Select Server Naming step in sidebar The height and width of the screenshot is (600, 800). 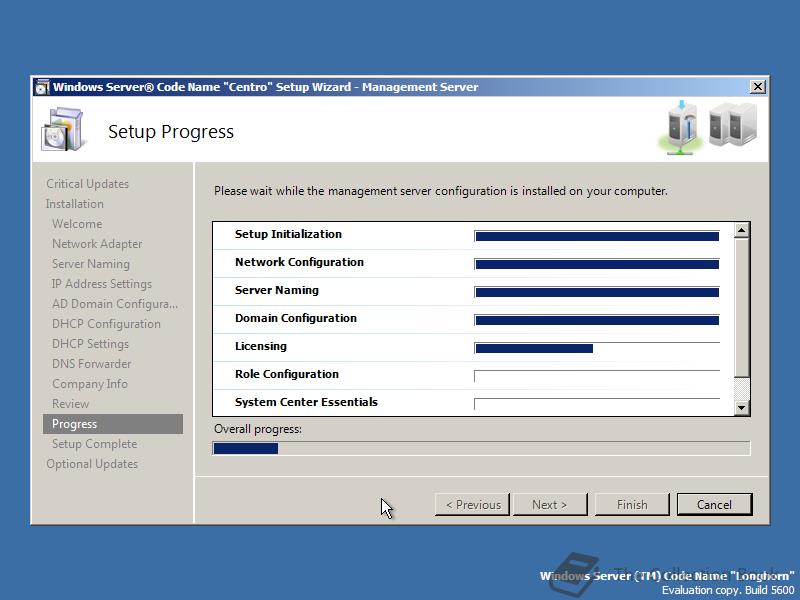(x=91, y=264)
